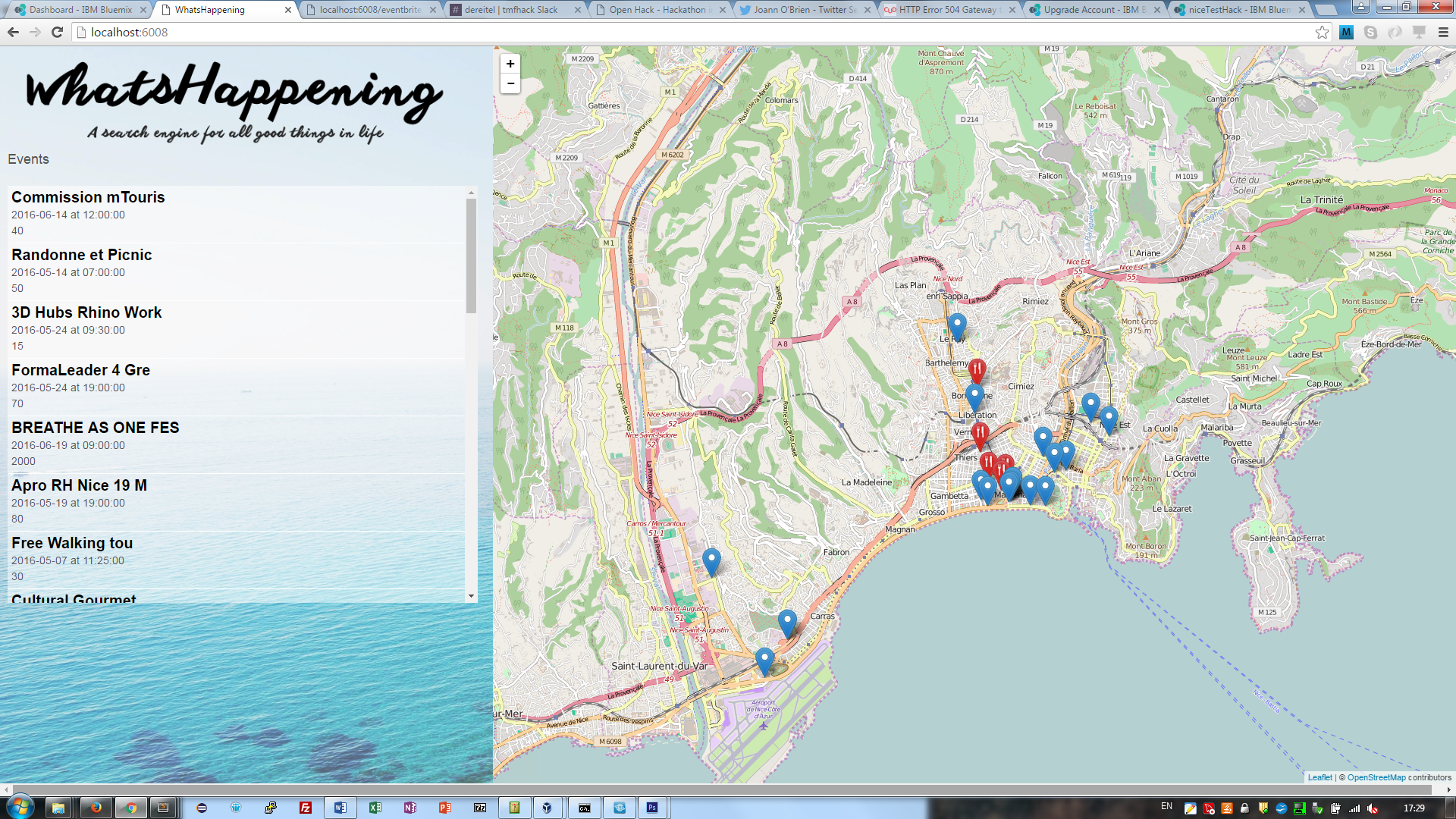1456x819 pixels.
Task: Select the Randonne et Picnic event
Action: pyautogui.click(x=82, y=256)
